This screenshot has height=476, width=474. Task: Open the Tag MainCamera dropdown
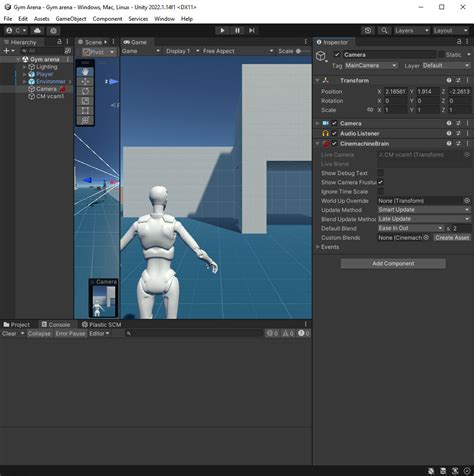tap(371, 66)
